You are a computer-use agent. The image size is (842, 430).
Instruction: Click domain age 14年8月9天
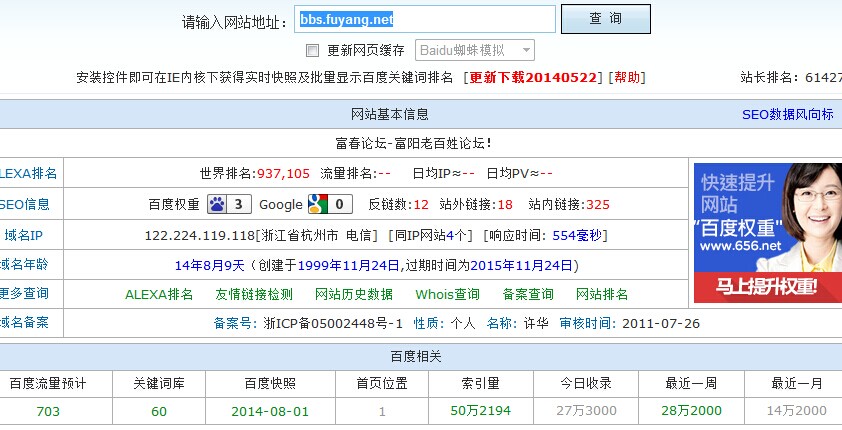(x=209, y=265)
